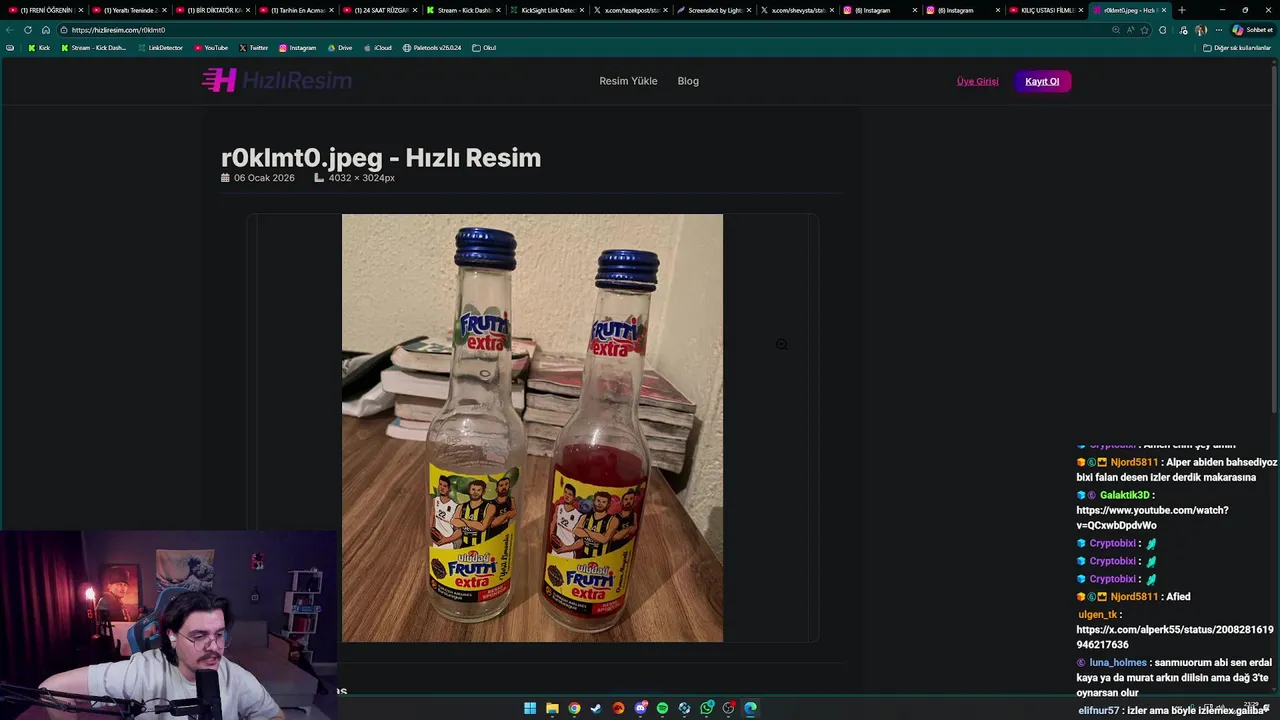Open the YouTube bookmark
Screen dimensions: 1280x720
click(x=211, y=48)
